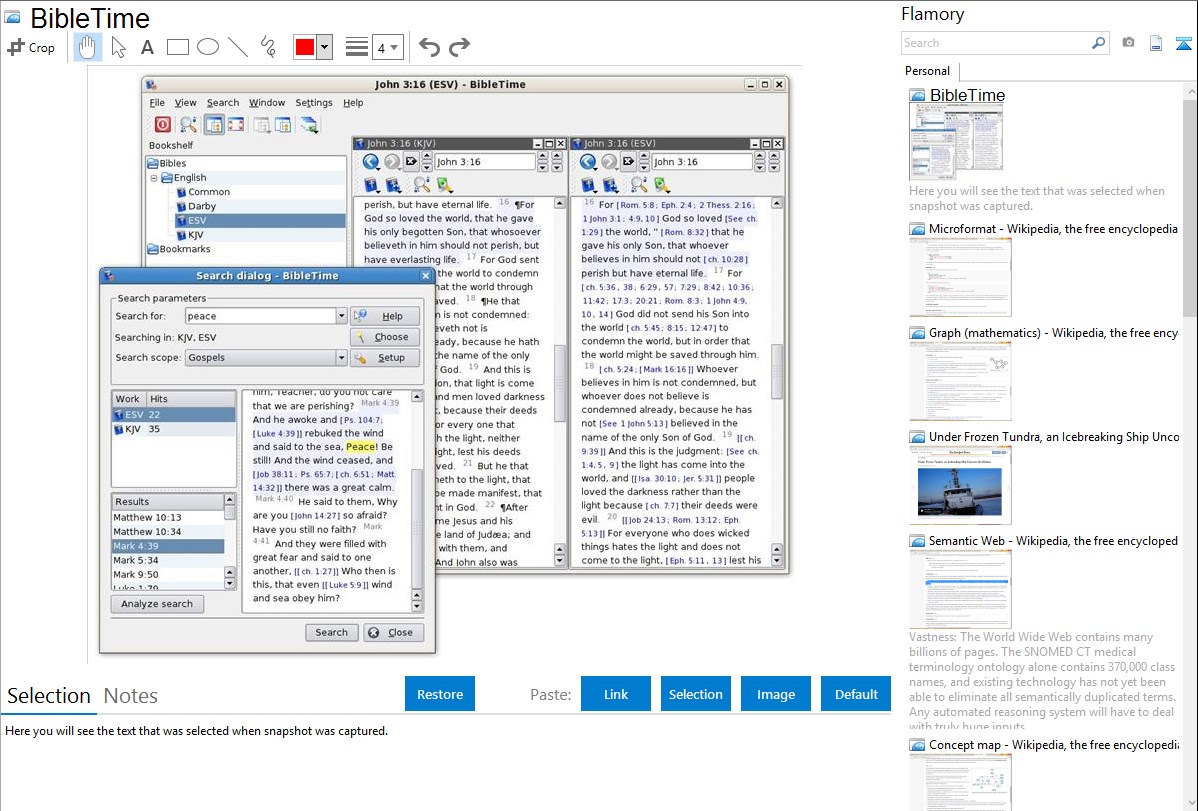The image size is (1198, 811).
Task: Click the Close button in Search dialog
Action: 393,632
